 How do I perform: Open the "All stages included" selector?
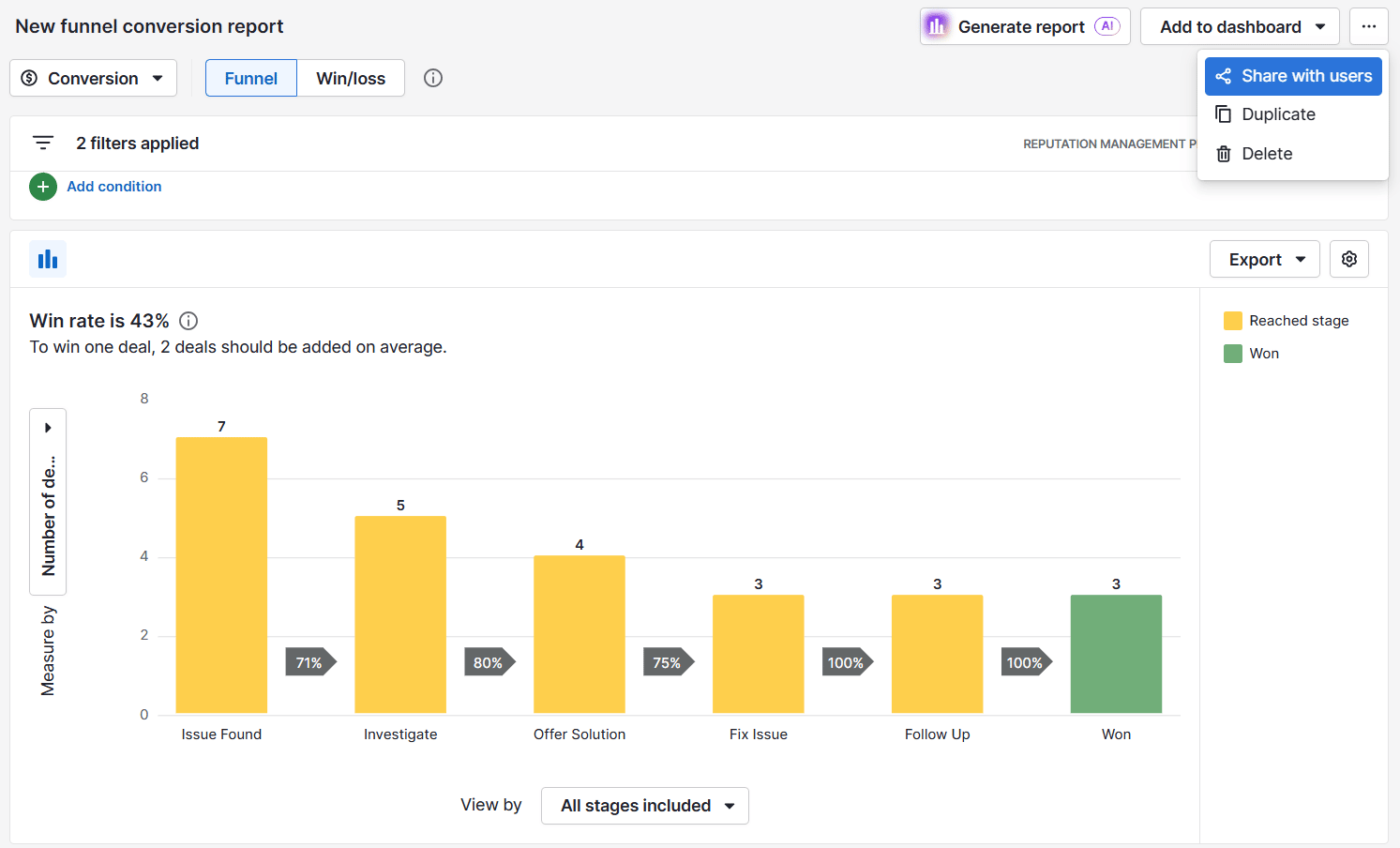(x=644, y=806)
